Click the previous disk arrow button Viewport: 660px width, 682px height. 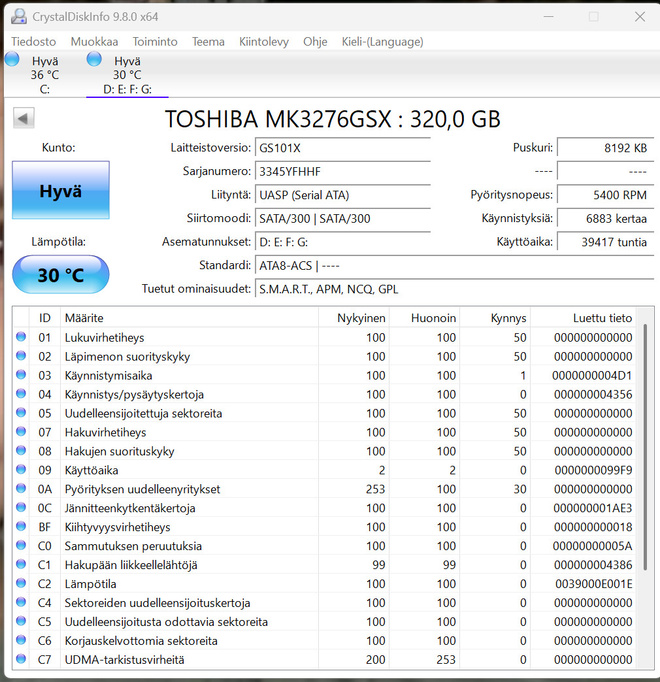(x=23, y=118)
